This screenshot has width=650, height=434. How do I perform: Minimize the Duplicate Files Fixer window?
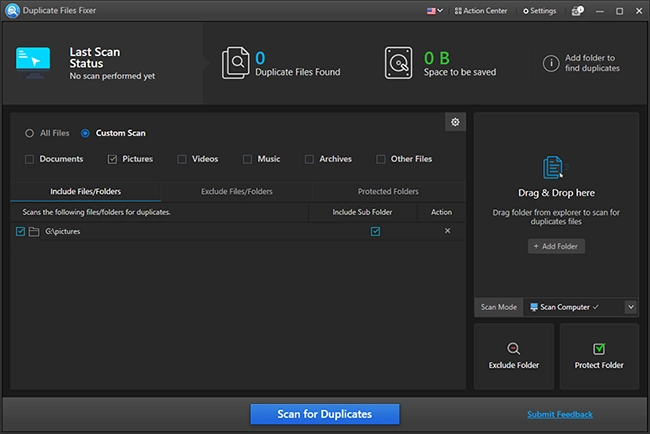pos(599,11)
